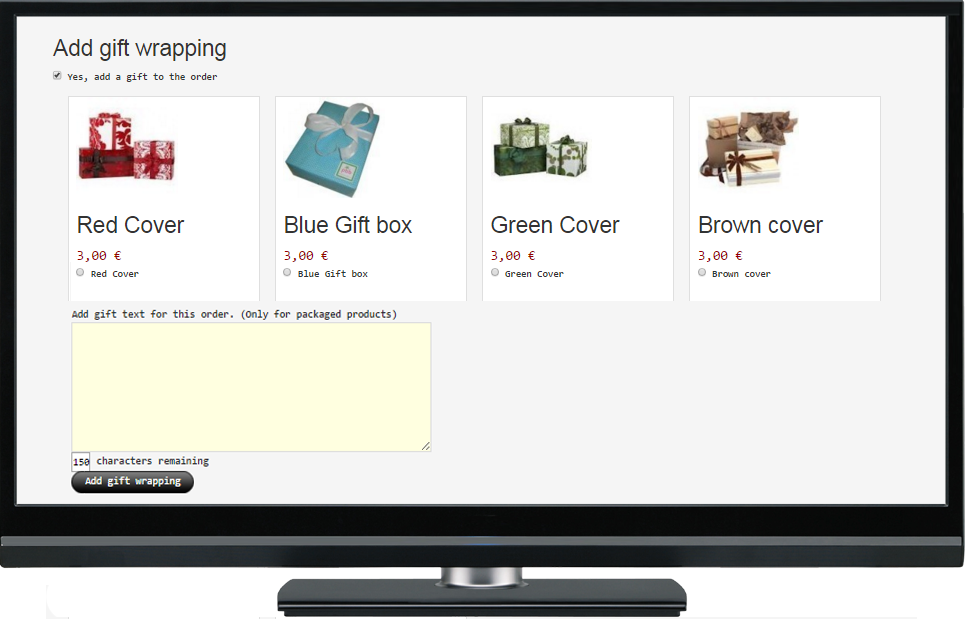Screen dimensions: 967x619
Task: Click the 'Add gift text for this order' label
Action: pos(234,314)
